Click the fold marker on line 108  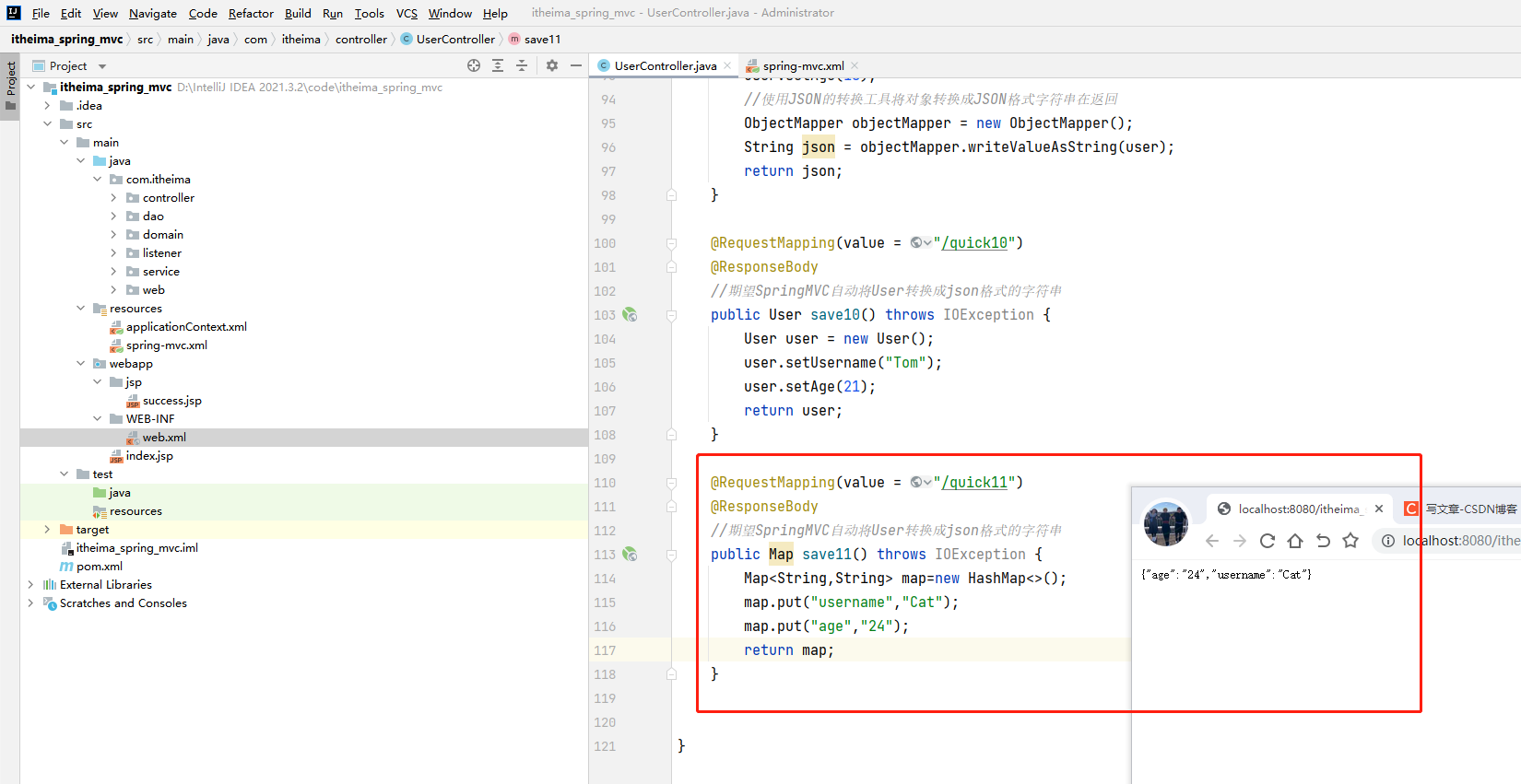click(x=671, y=435)
